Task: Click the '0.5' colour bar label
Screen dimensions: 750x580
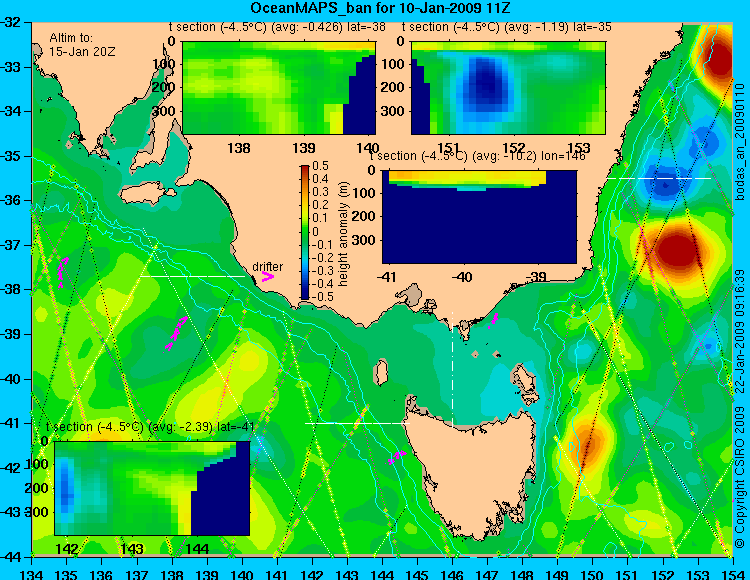Action: 320,166
